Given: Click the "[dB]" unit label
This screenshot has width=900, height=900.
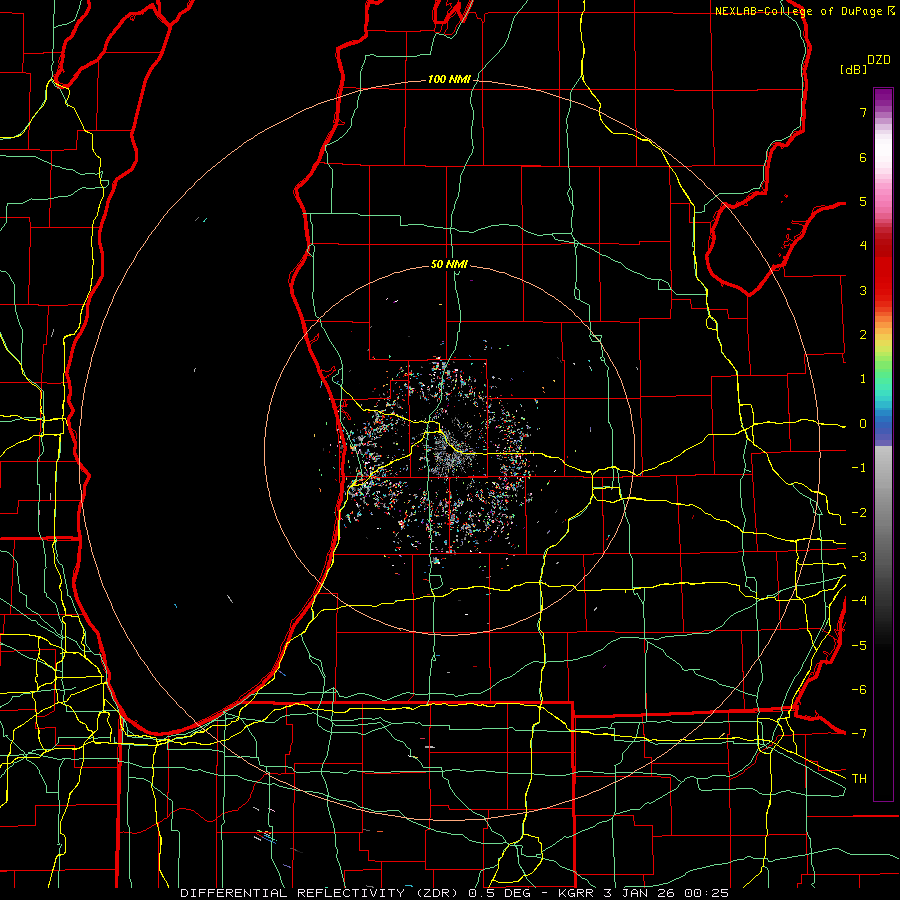Looking at the screenshot, I should [853, 69].
